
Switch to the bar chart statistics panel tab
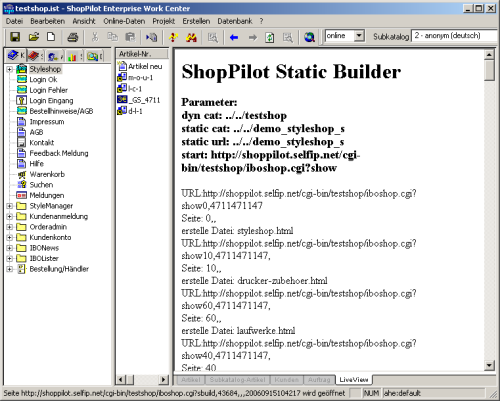[x=74, y=56]
